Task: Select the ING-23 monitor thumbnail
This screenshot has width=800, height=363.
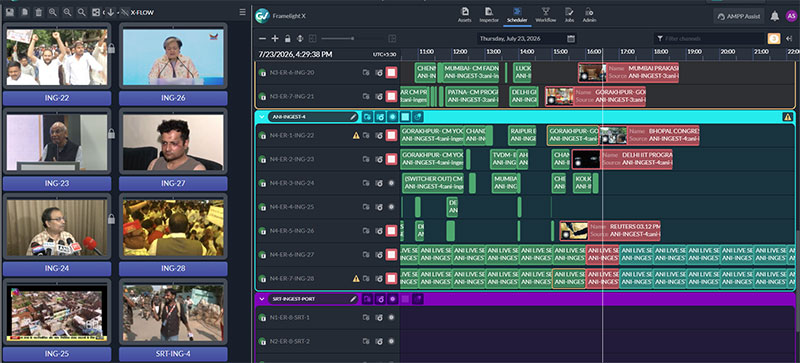Action: (x=57, y=142)
